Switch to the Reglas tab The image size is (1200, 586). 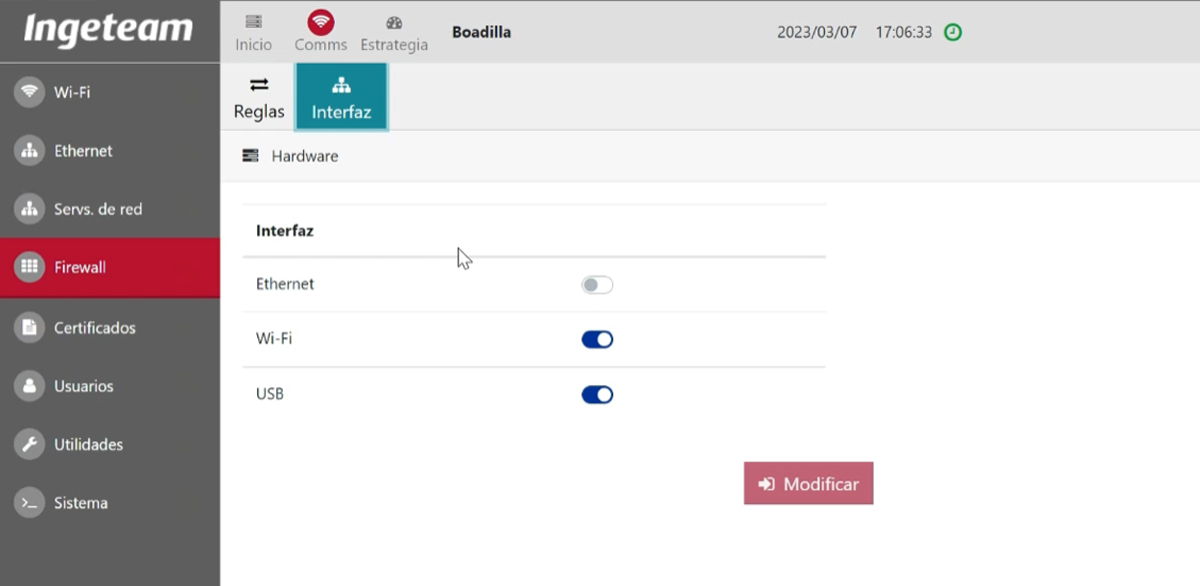click(x=259, y=98)
